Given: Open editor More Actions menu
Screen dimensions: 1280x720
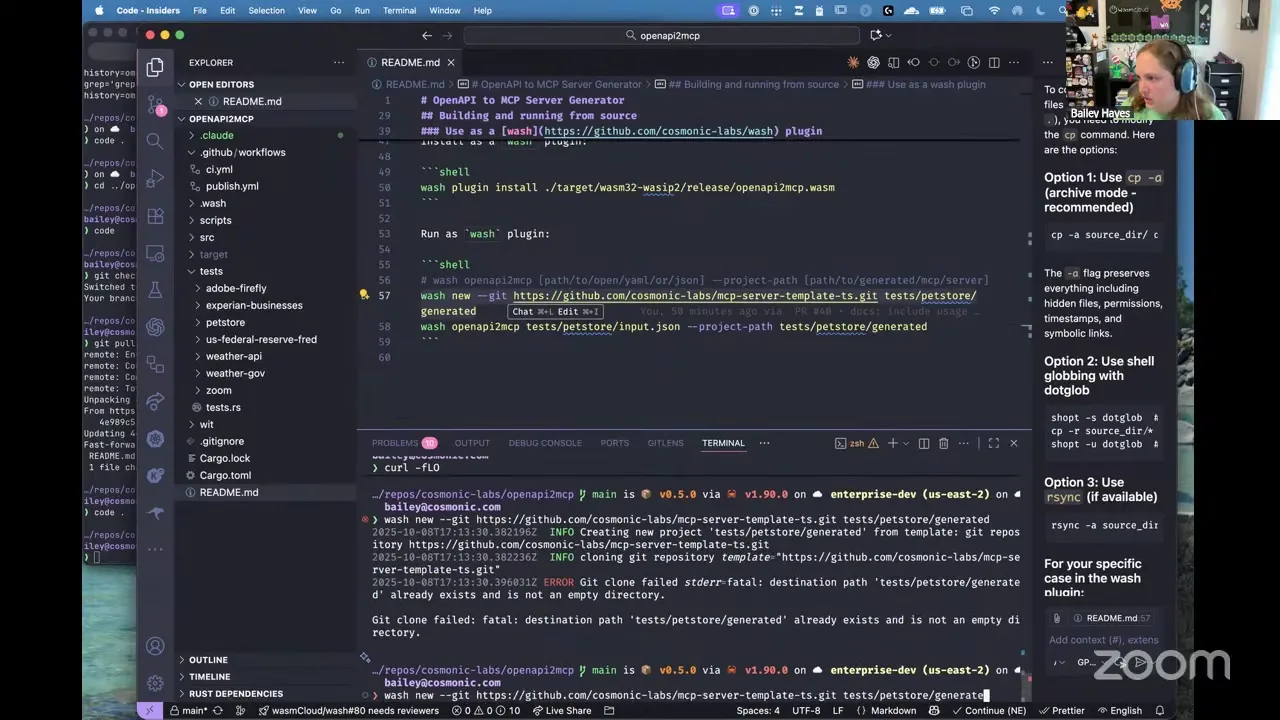Looking at the screenshot, I should click(x=1014, y=62).
